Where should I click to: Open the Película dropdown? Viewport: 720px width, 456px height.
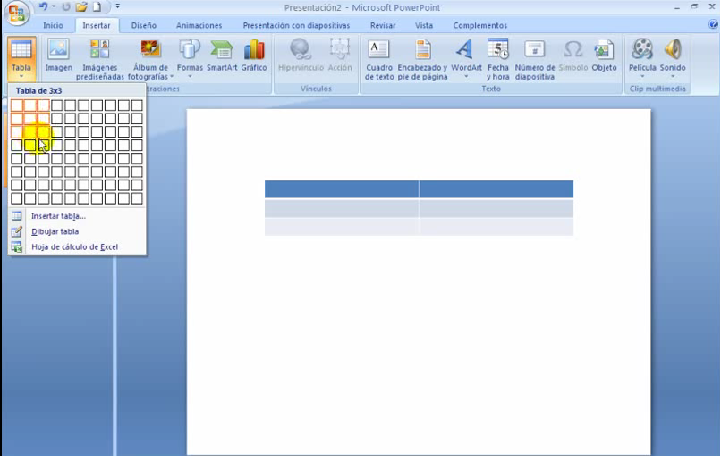pos(642,76)
